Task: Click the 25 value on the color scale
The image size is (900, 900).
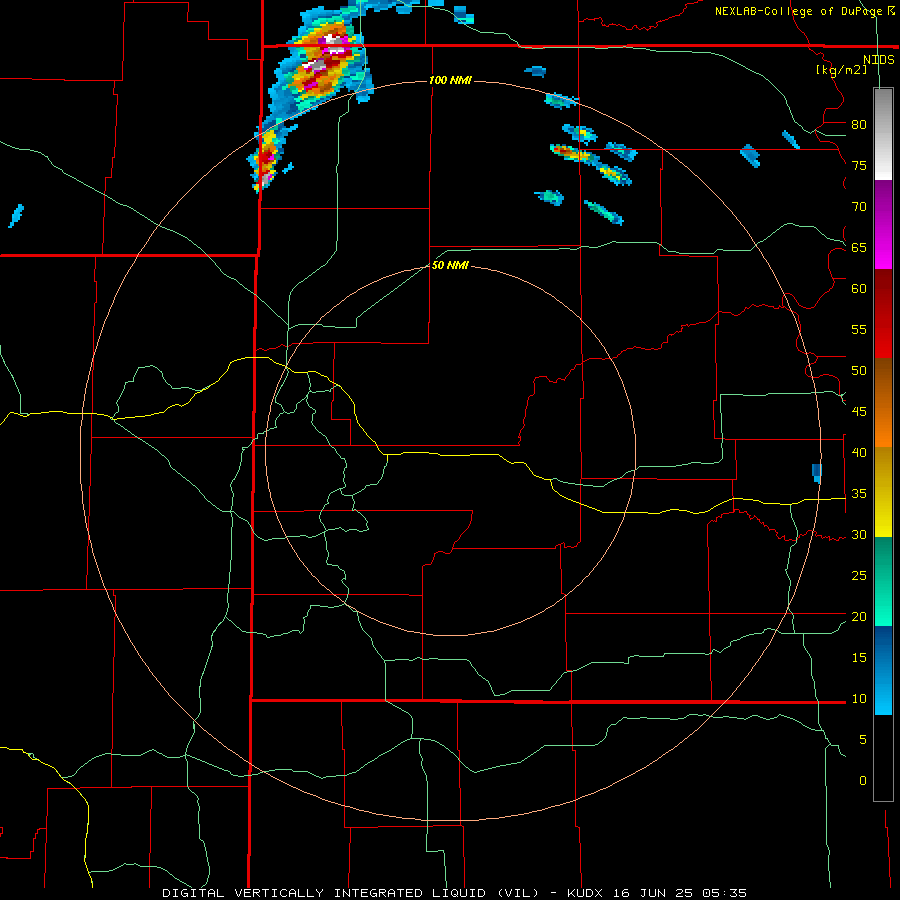Action: 859,576
